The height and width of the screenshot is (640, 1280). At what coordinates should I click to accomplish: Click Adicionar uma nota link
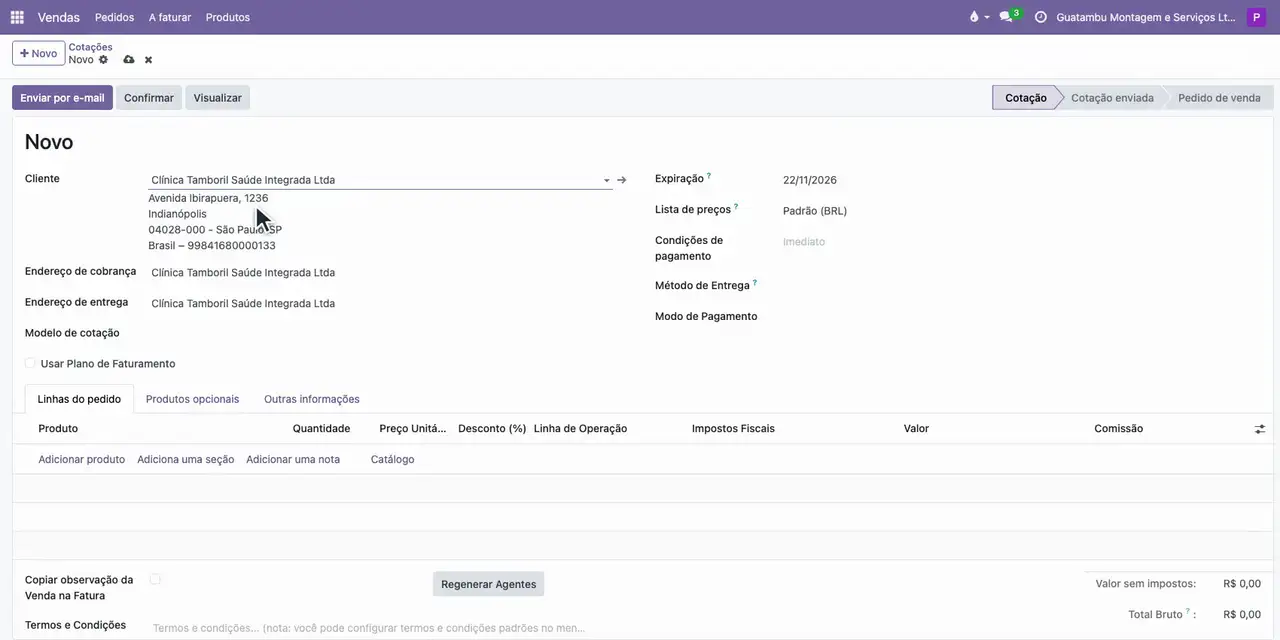(x=293, y=459)
